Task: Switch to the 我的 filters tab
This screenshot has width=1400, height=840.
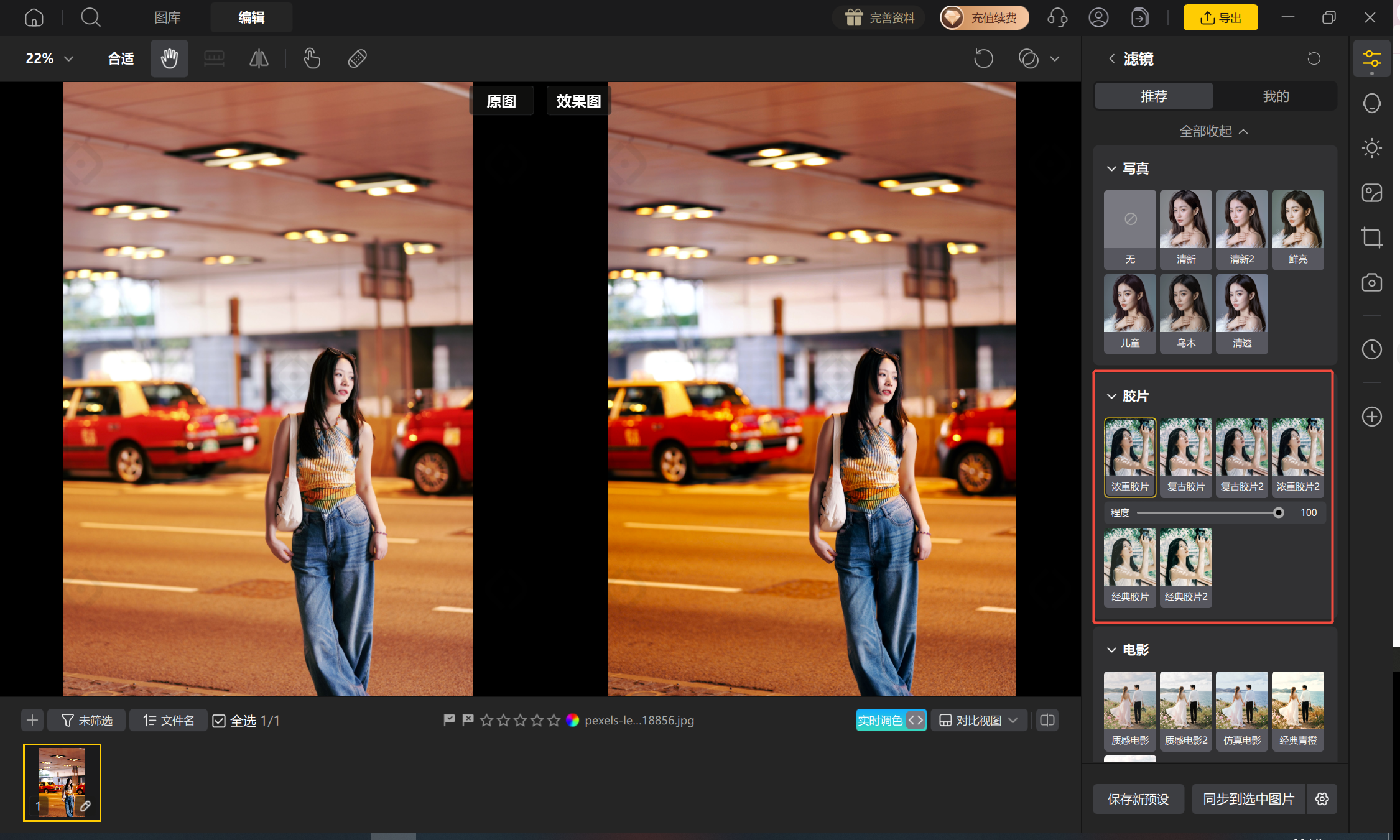Action: pos(1275,96)
